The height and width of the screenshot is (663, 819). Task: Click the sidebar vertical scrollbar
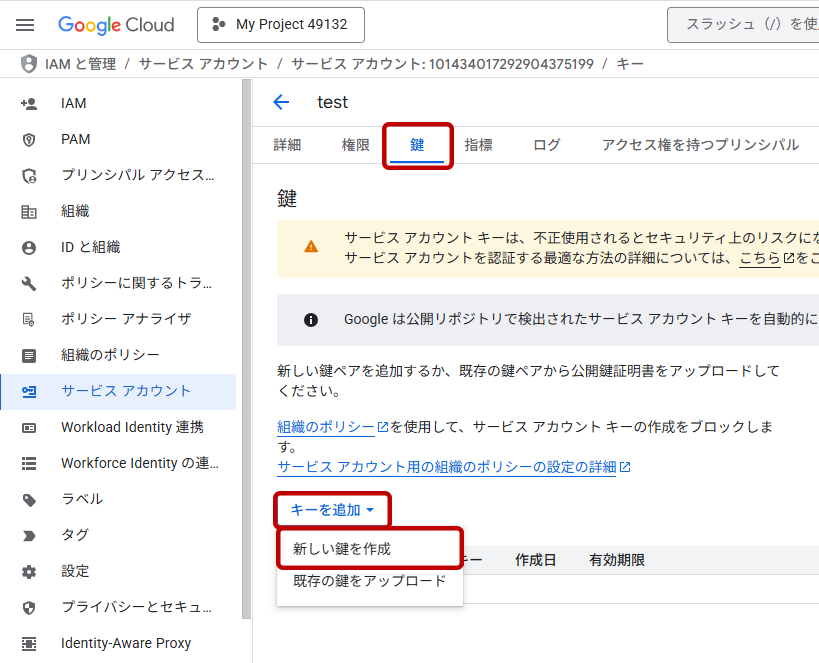246,350
